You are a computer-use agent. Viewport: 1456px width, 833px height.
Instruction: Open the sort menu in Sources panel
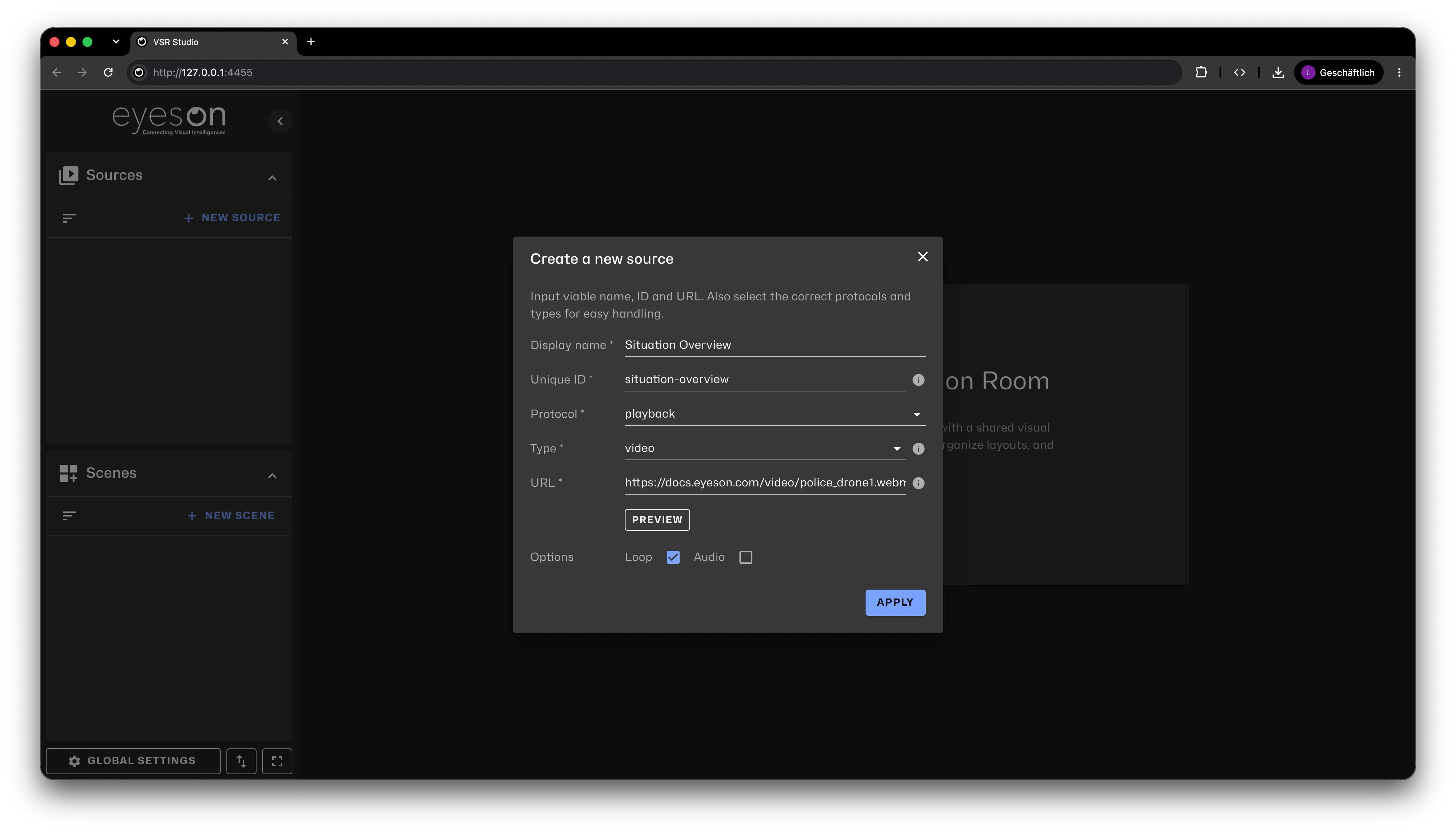point(69,218)
